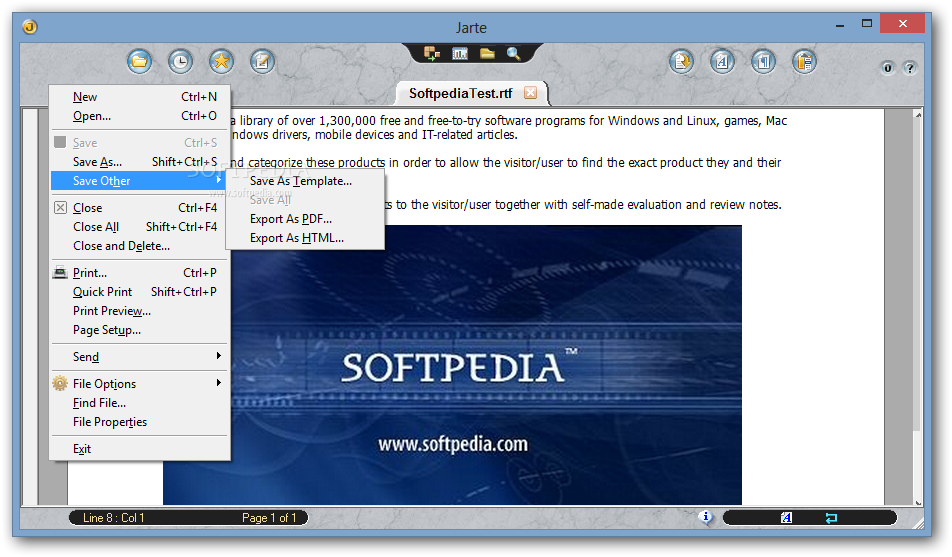The height and width of the screenshot is (557, 952).
Task: Close the SoftpediaTest.rtf tab with X
Action: 531,93
